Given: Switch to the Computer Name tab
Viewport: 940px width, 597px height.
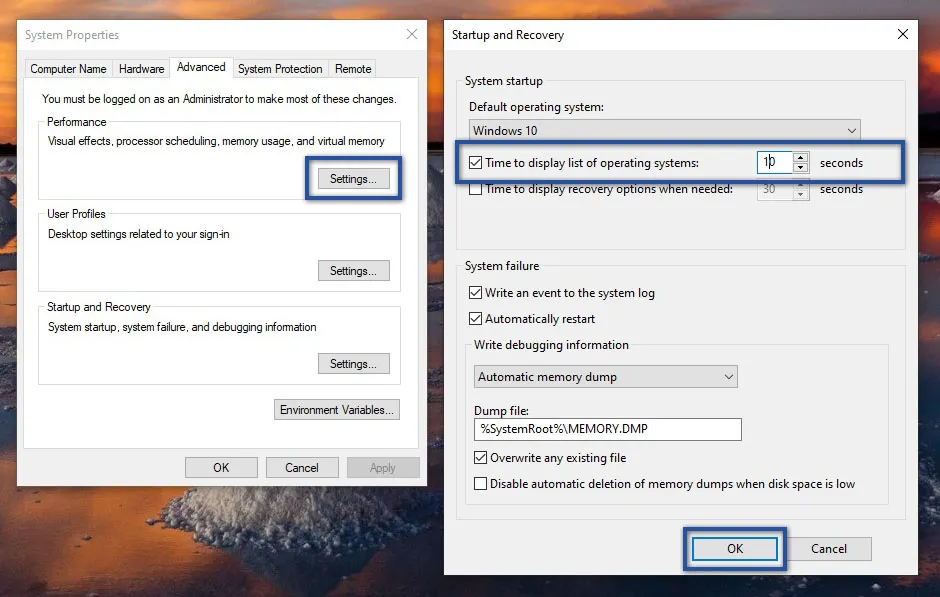Looking at the screenshot, I should point(67,69).
